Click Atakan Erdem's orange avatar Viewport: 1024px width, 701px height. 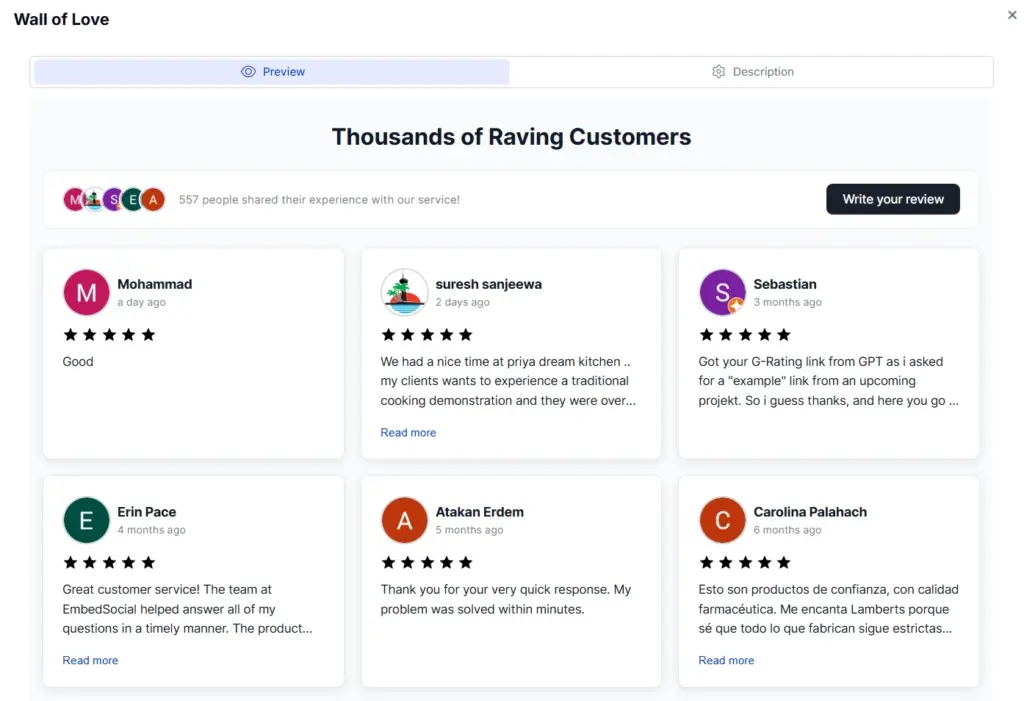click(404, 520)
